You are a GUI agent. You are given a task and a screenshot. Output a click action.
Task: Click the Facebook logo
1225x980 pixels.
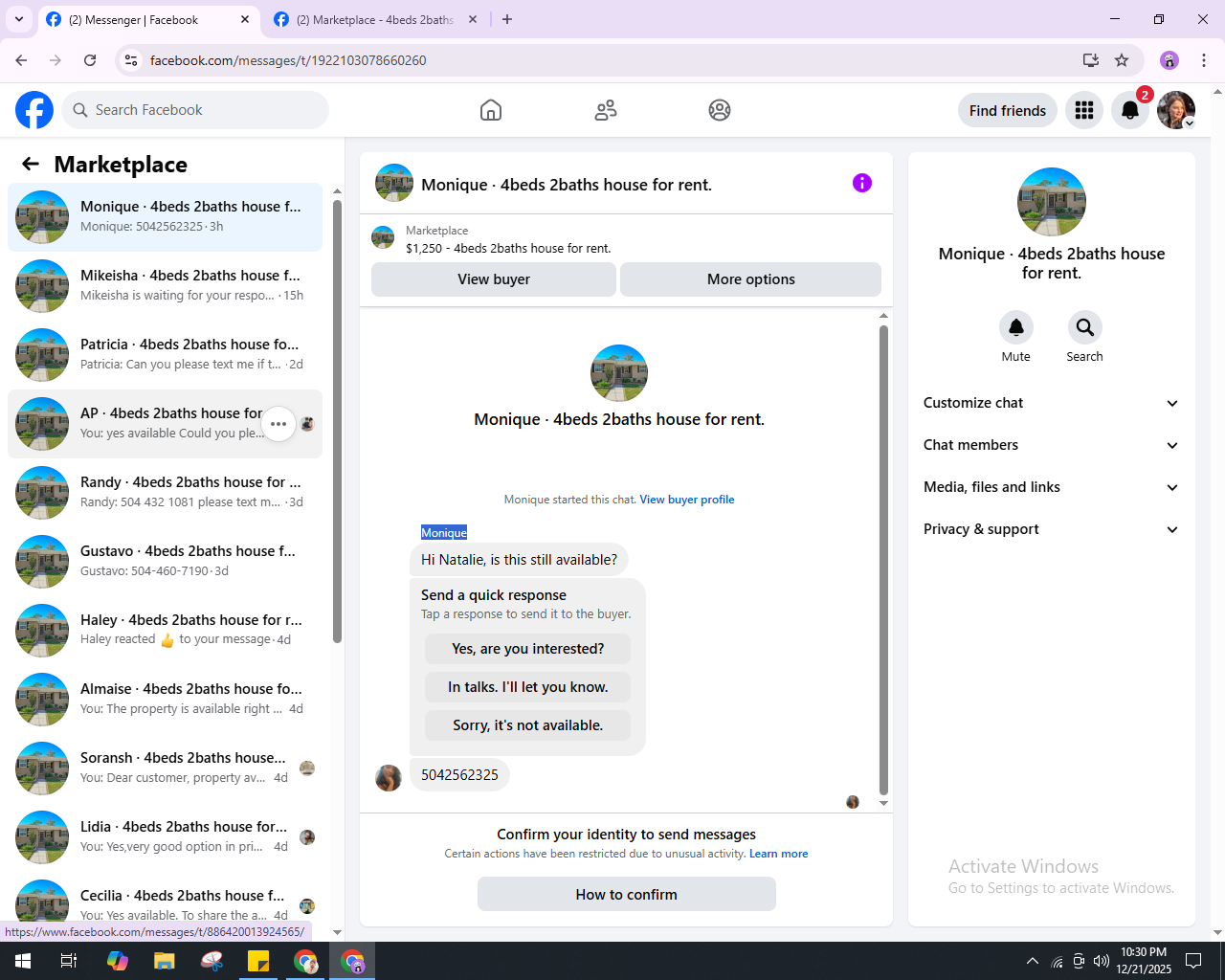(x=34, y=110)
